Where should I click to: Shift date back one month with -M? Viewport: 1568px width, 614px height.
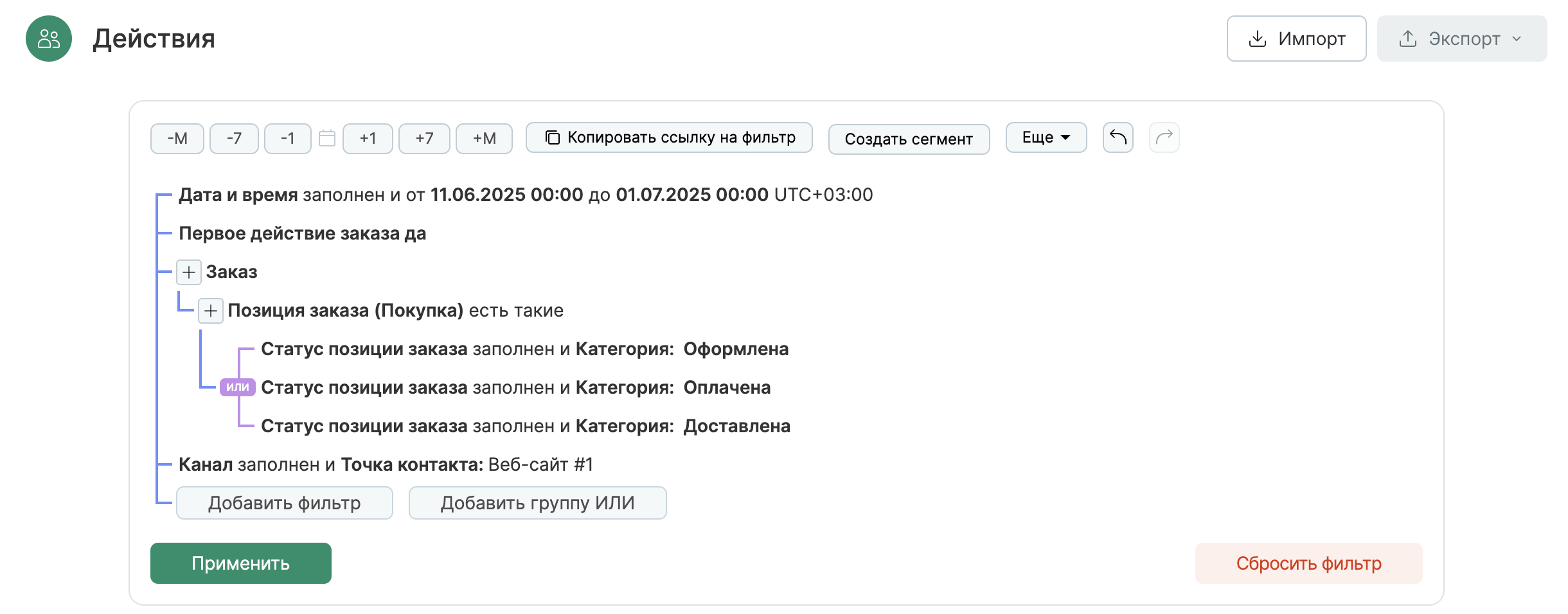177,139
